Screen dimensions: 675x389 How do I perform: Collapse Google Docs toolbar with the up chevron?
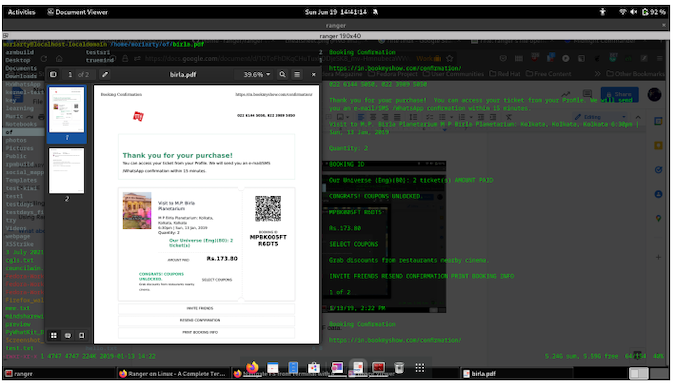coord(638,117)
